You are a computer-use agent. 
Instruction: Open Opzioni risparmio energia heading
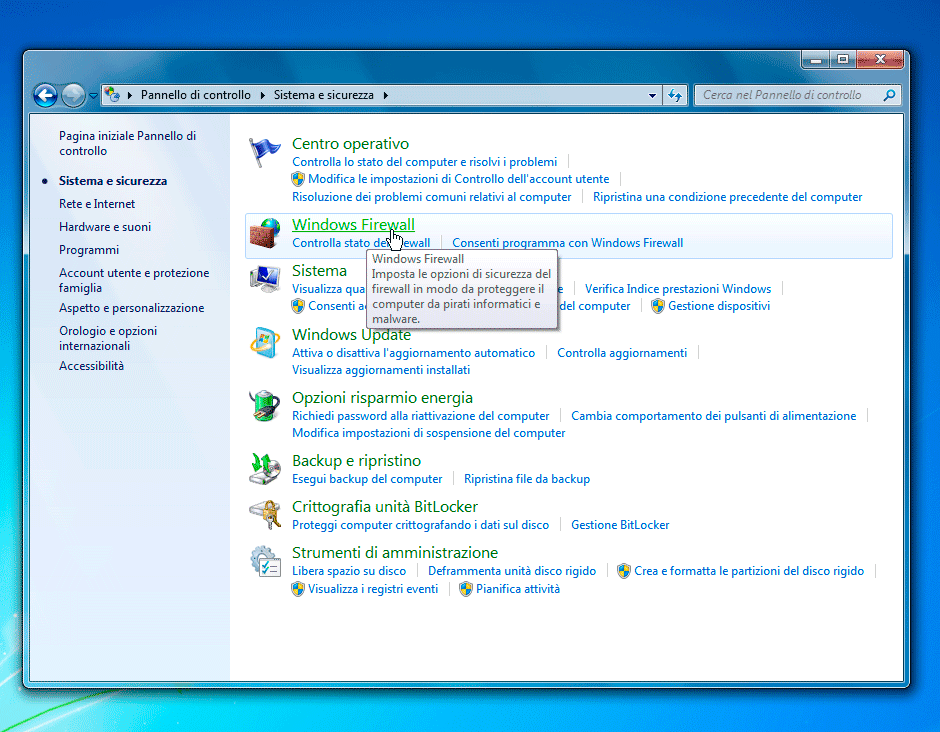pos(382,397)
